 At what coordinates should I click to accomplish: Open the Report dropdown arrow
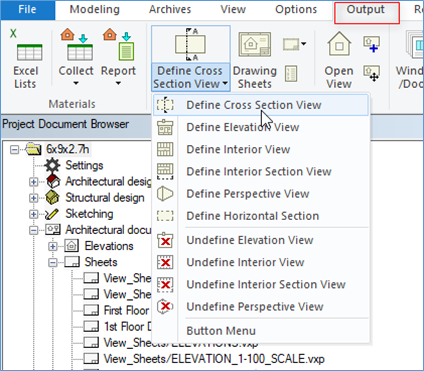pos(118,83)
